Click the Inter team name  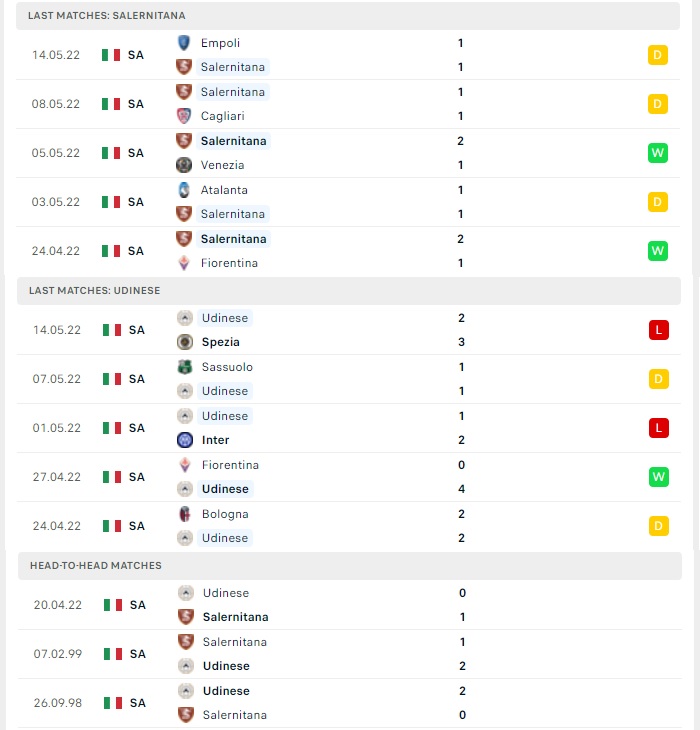pos(215,440)
